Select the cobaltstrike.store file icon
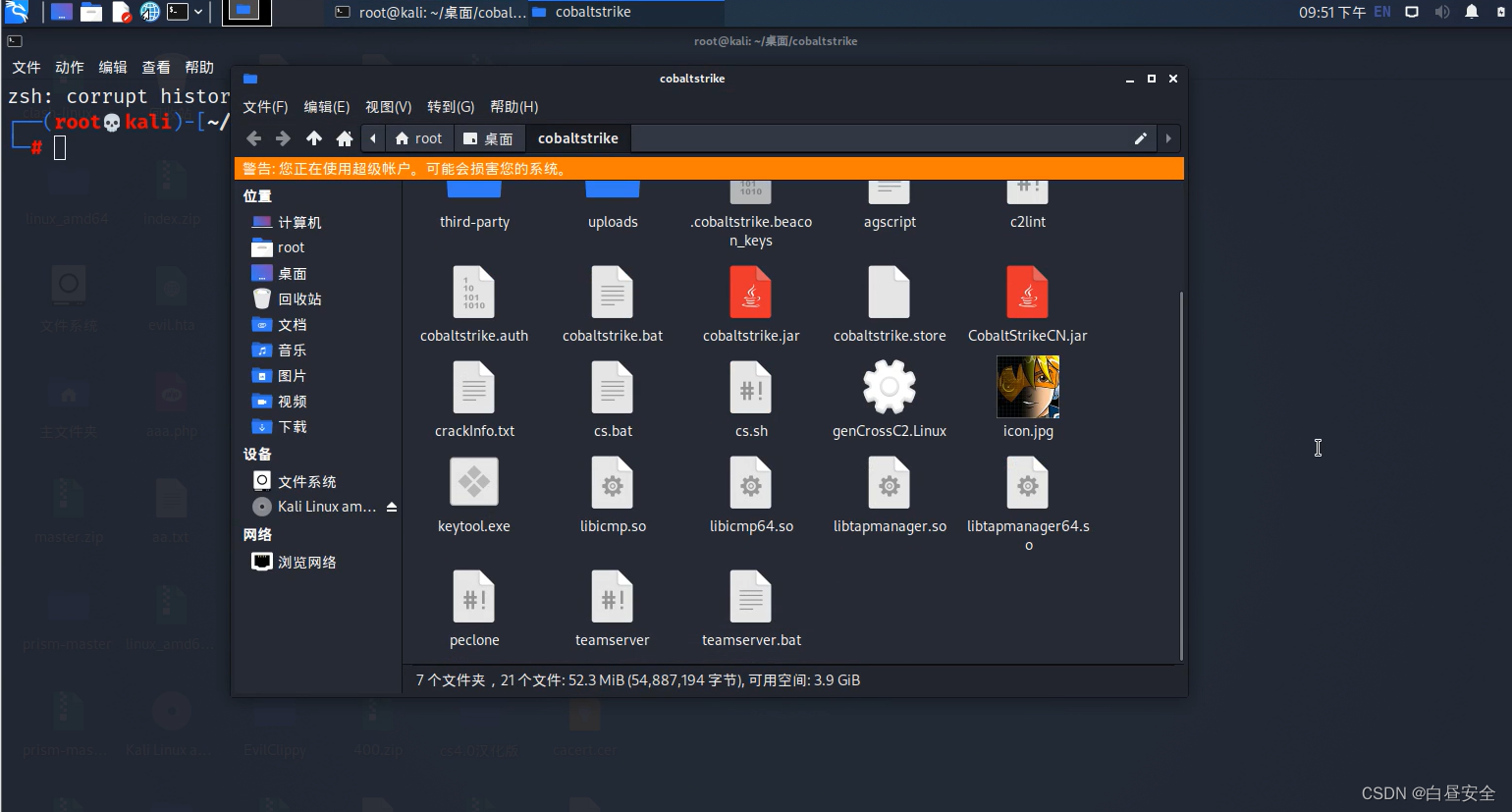1512x812 pixels. [890, 293]
